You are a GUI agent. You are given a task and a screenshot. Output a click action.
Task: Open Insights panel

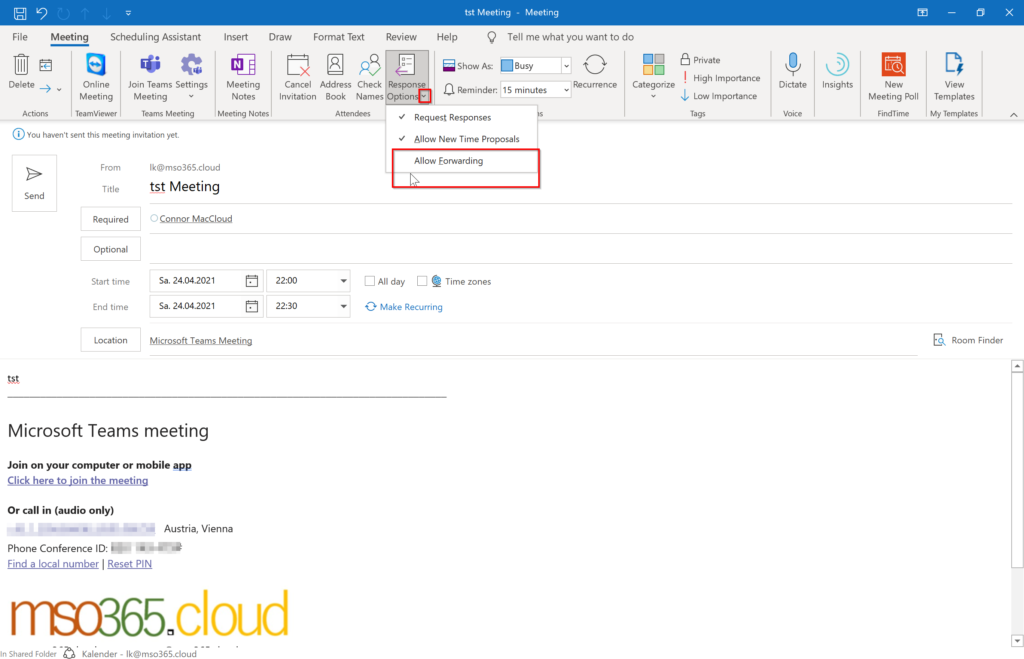(x=837, y=72)
